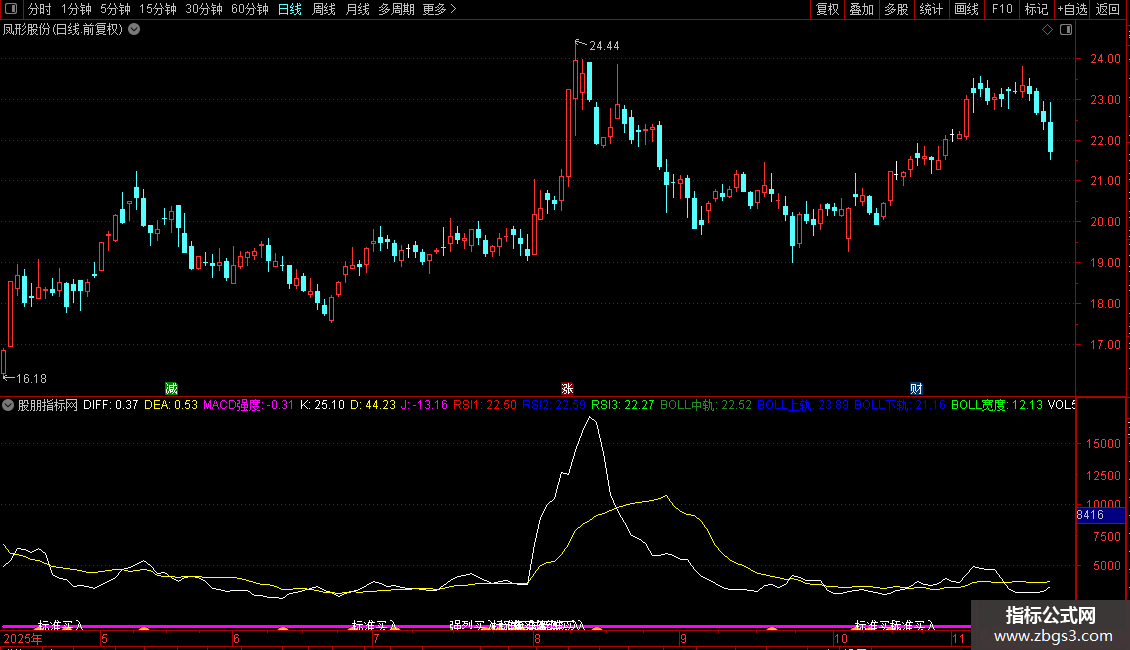Screen dimensions: 1130x650
Task: Switch to the 分时 intraday tab
Action: click(x=39, y=10)
